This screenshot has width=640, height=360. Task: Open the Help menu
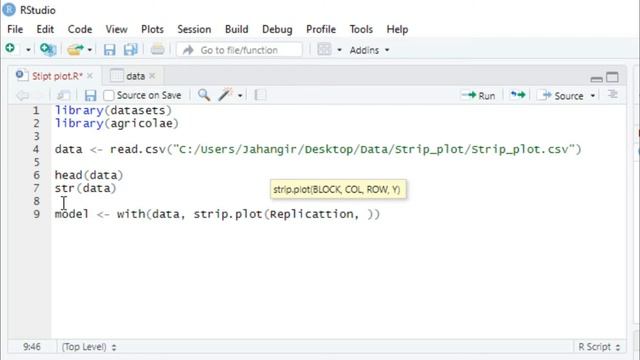pyautogui.click(x=397, y=29)
